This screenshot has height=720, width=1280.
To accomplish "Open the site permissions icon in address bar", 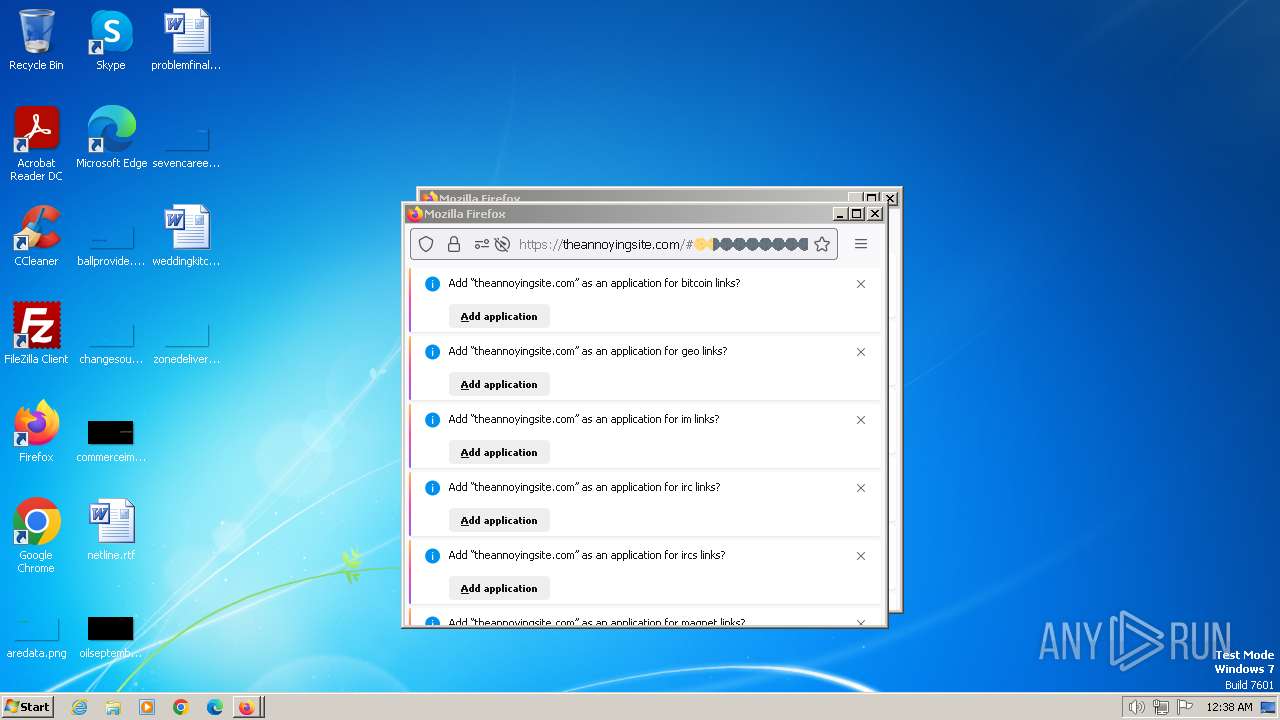I will click(x=481, y=244).
